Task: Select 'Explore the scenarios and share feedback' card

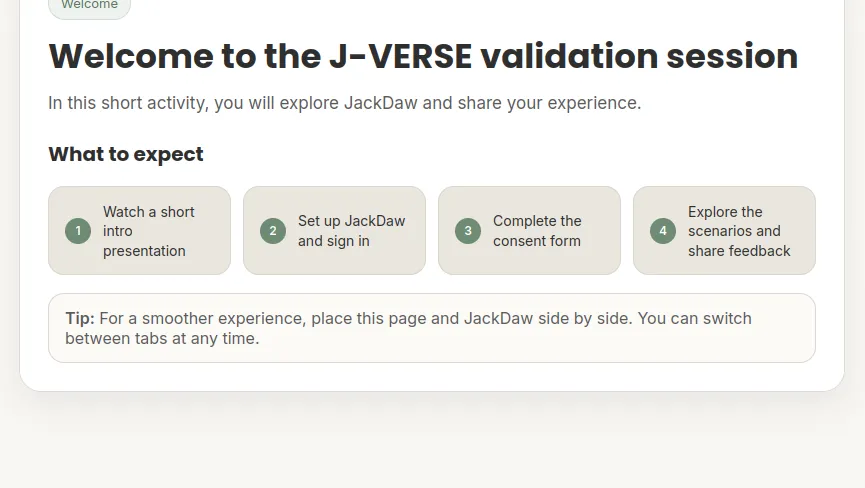Action: click(x=724, y=230)
